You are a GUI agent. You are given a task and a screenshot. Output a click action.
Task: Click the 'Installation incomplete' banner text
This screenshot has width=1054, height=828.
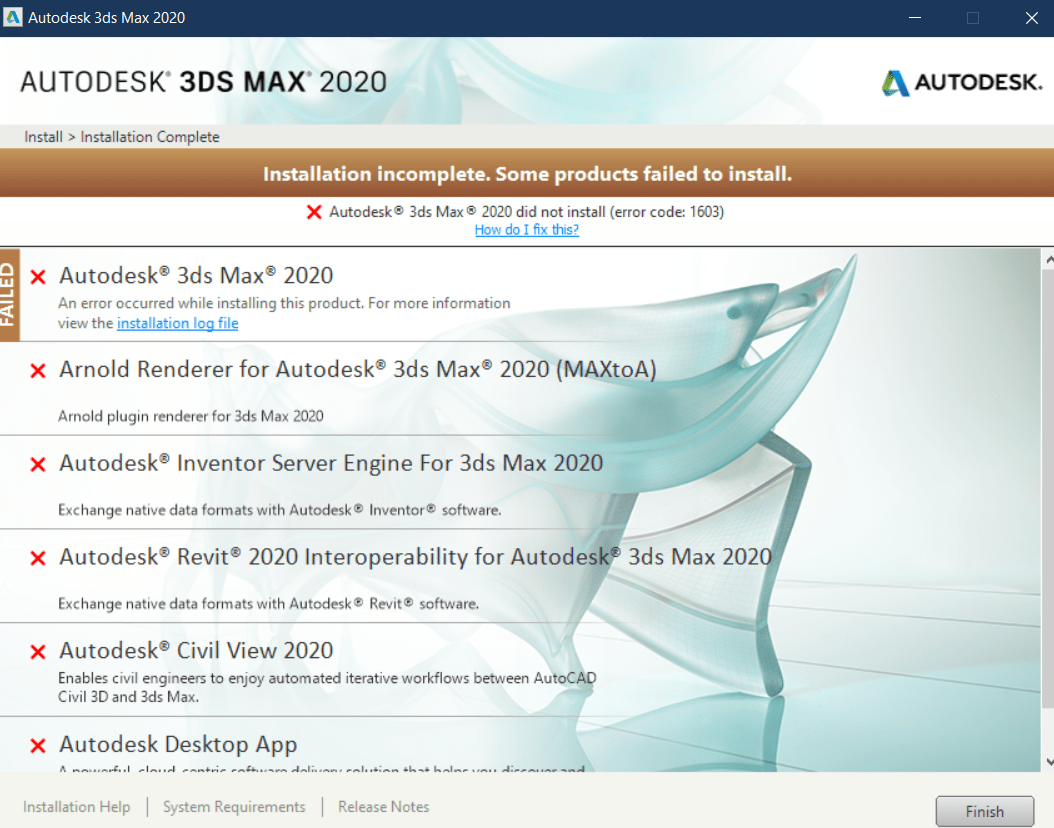(527, 174)
